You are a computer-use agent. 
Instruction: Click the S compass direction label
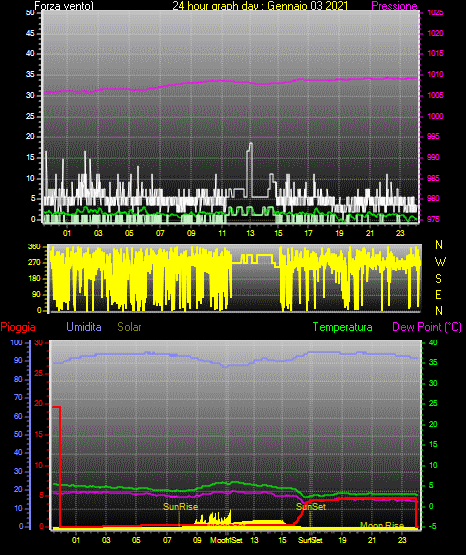[x=438, y=279]
